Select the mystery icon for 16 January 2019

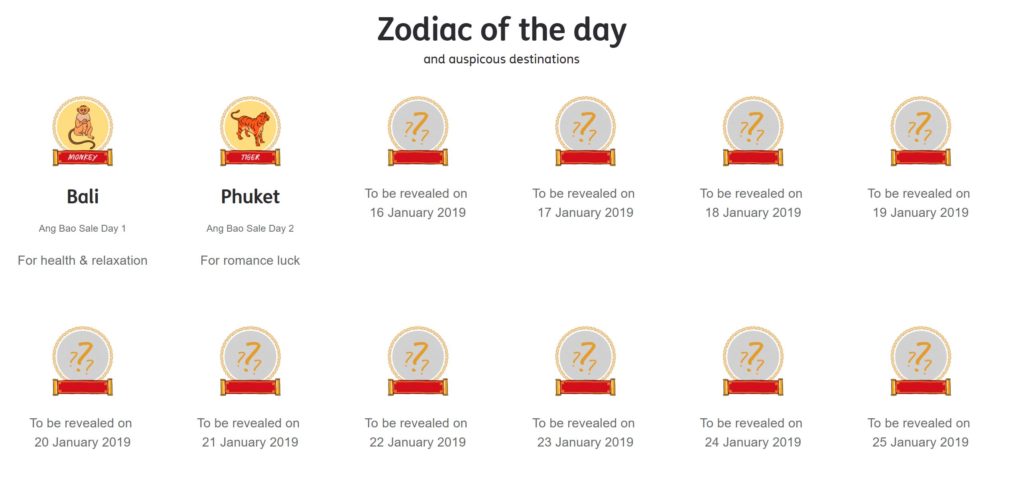coord(417,130)
